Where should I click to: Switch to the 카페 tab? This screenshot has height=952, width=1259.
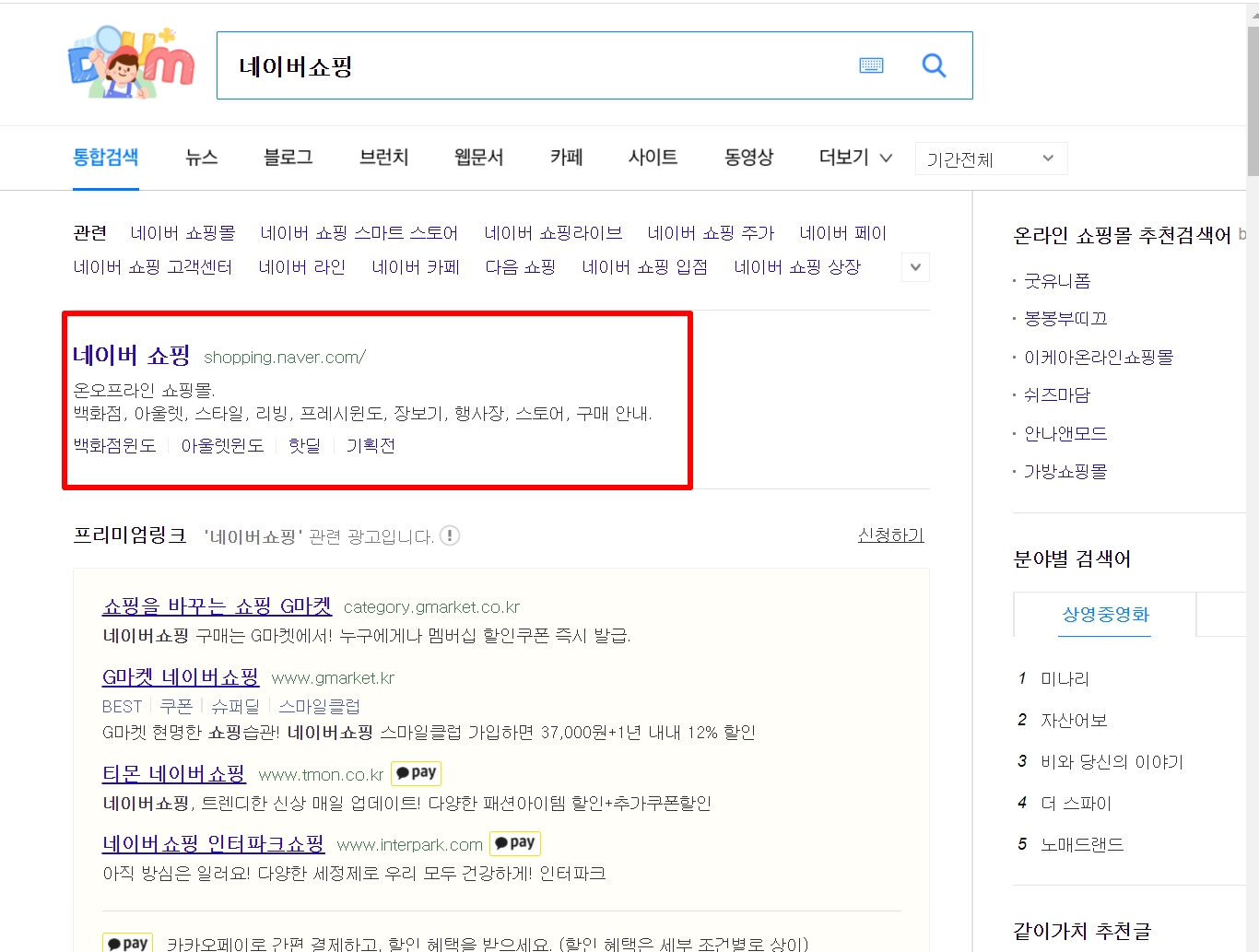click(567, 158)
